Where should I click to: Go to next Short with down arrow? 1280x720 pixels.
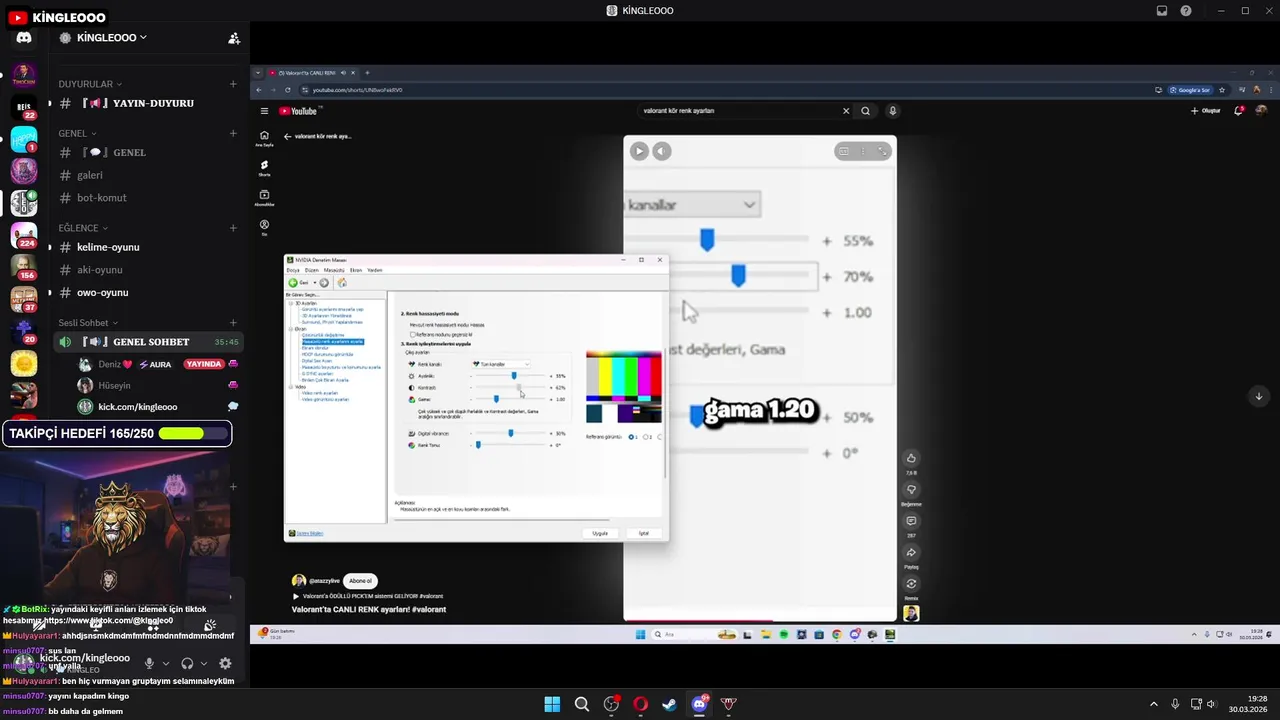tap(1258, 396)
